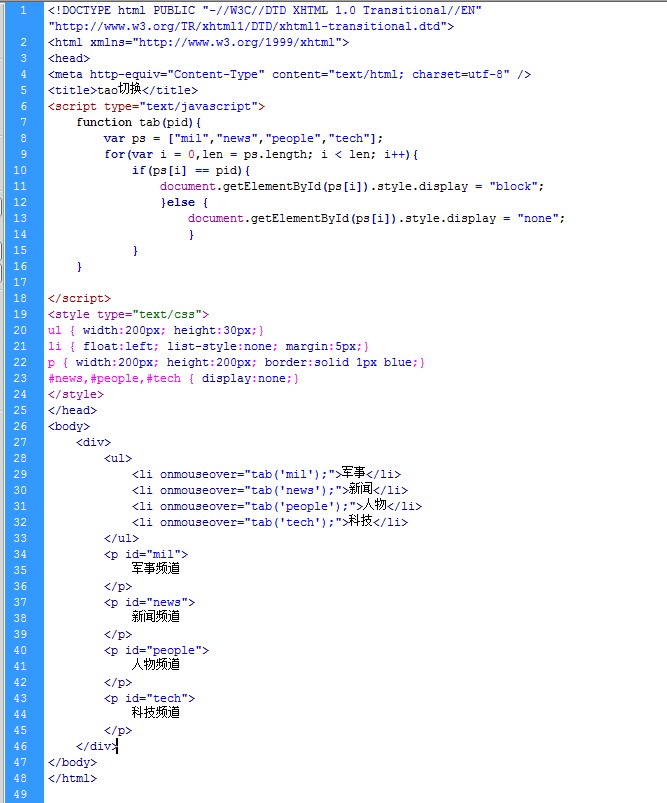
Task: Click the li line calling tab('mil')
Action: [266, 473]
